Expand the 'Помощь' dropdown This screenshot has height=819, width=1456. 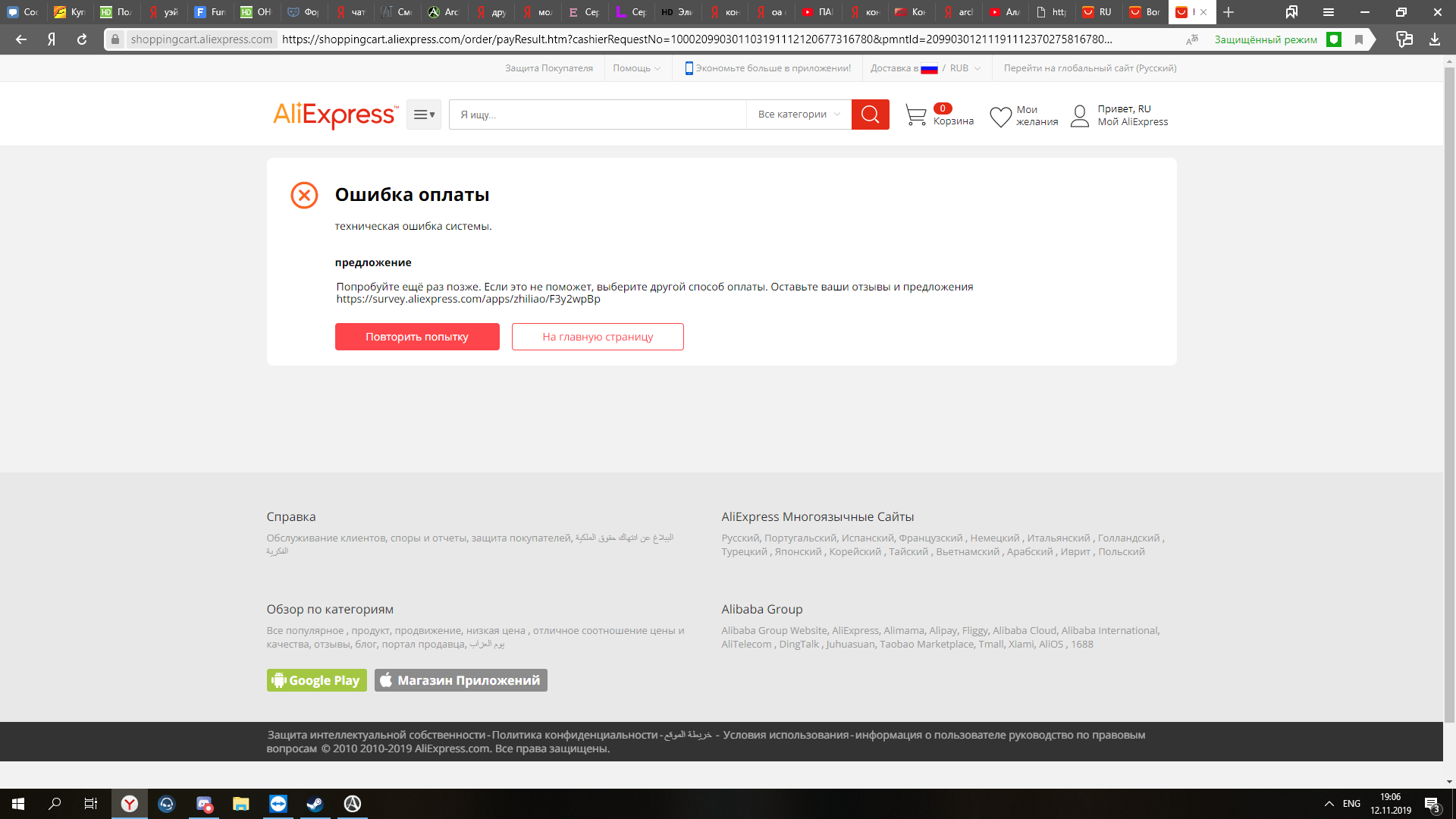click(x=637, y=68)
